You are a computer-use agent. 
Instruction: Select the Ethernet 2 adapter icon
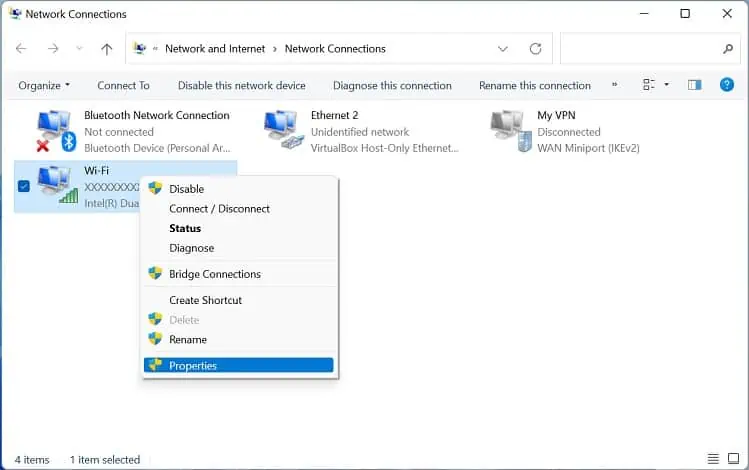point(283,130)
